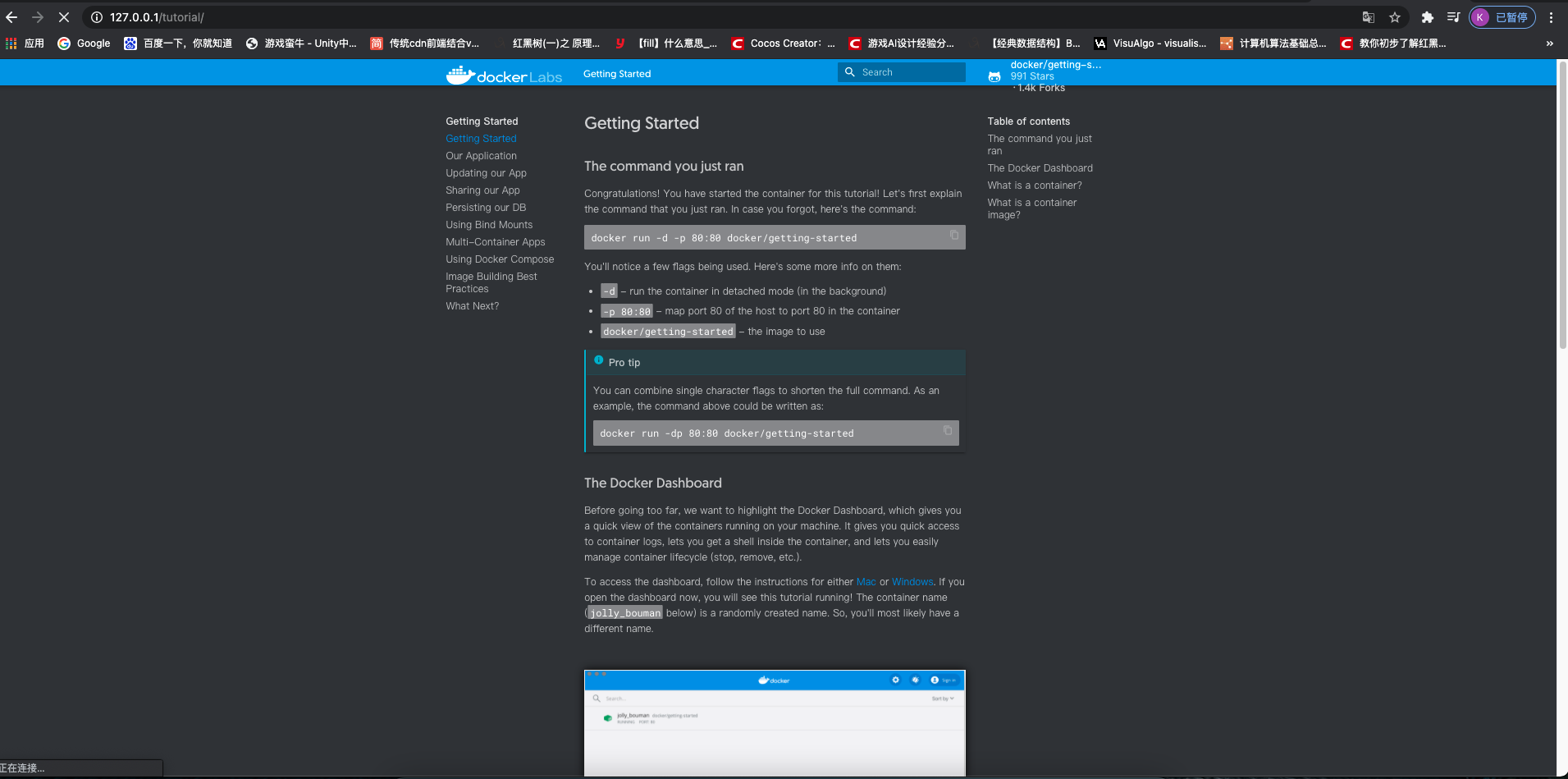Click the Getting Started page heading

click(642, 123)
